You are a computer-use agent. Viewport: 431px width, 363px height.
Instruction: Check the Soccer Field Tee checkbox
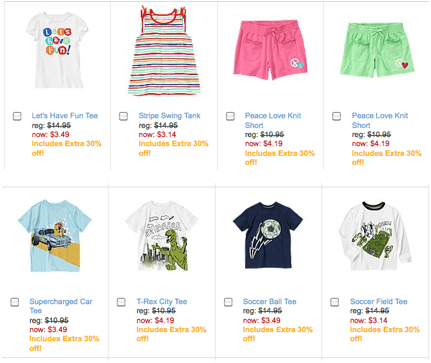click(x=335, y=302)
